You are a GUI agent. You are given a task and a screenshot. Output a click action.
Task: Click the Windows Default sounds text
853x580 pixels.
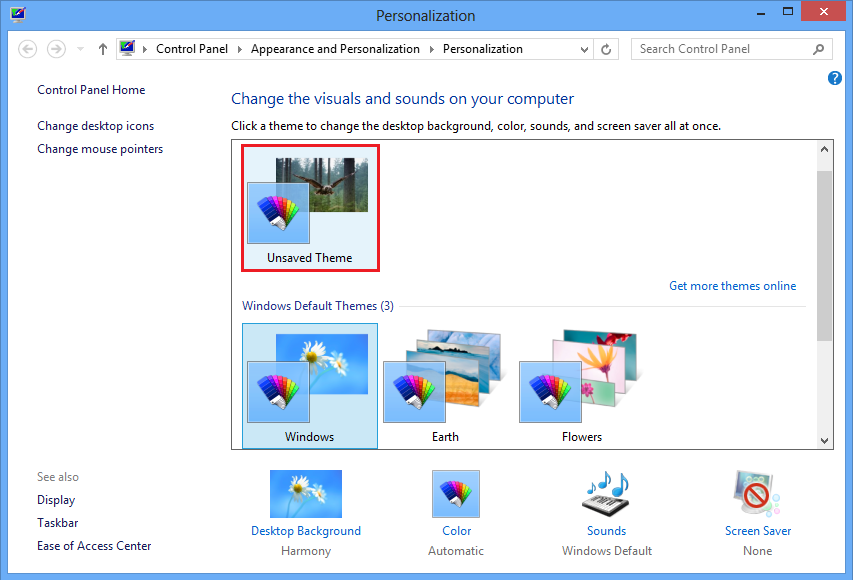point(607,551)
